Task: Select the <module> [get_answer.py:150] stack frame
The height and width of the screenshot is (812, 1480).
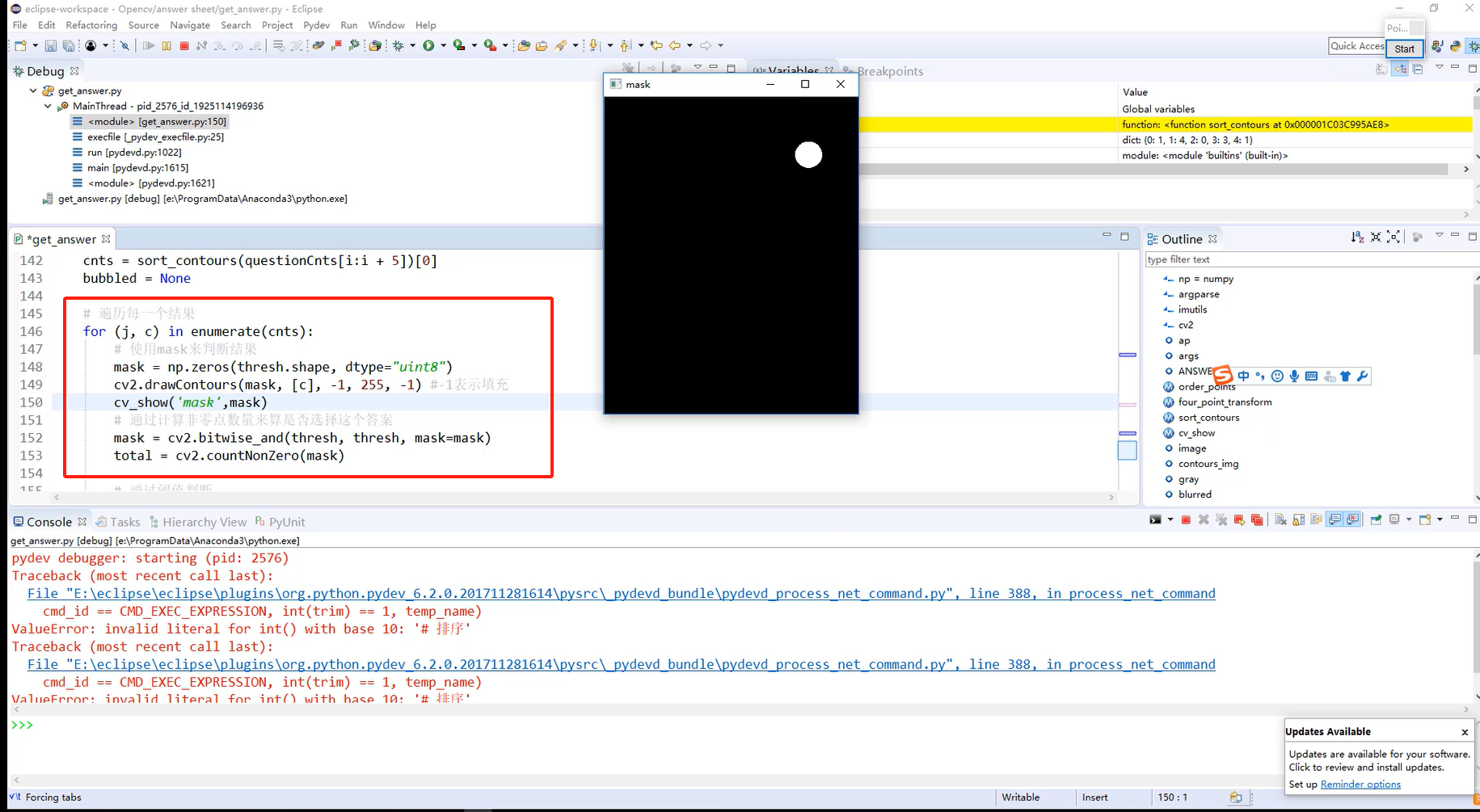Action: click(x=150, y=121)
